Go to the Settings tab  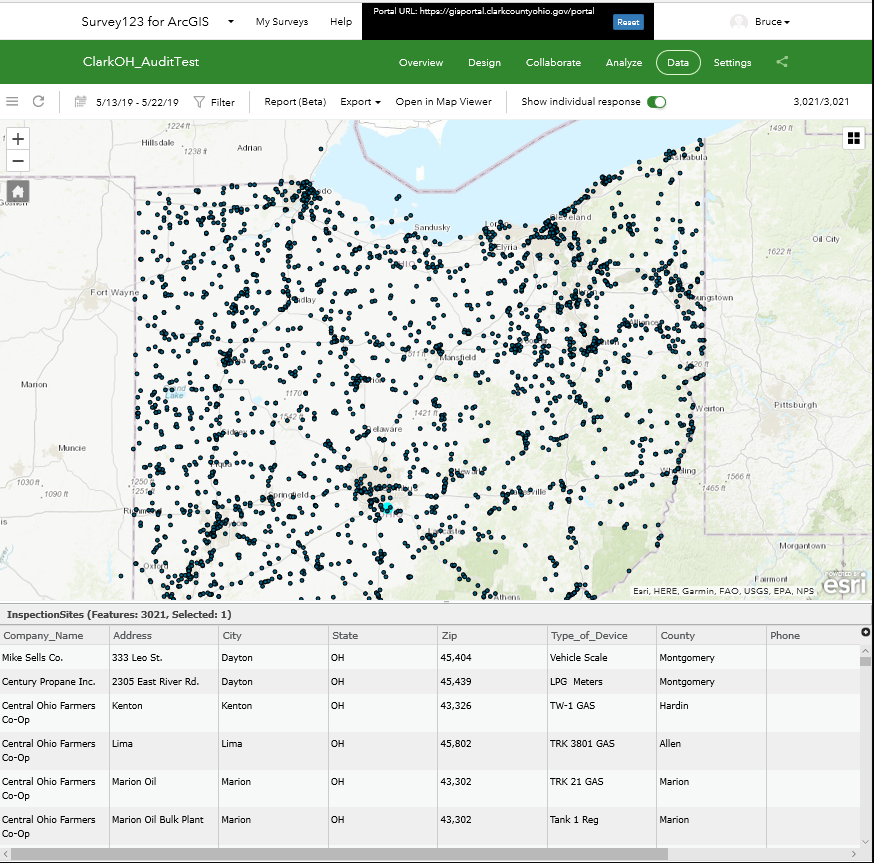coord(732,62)
